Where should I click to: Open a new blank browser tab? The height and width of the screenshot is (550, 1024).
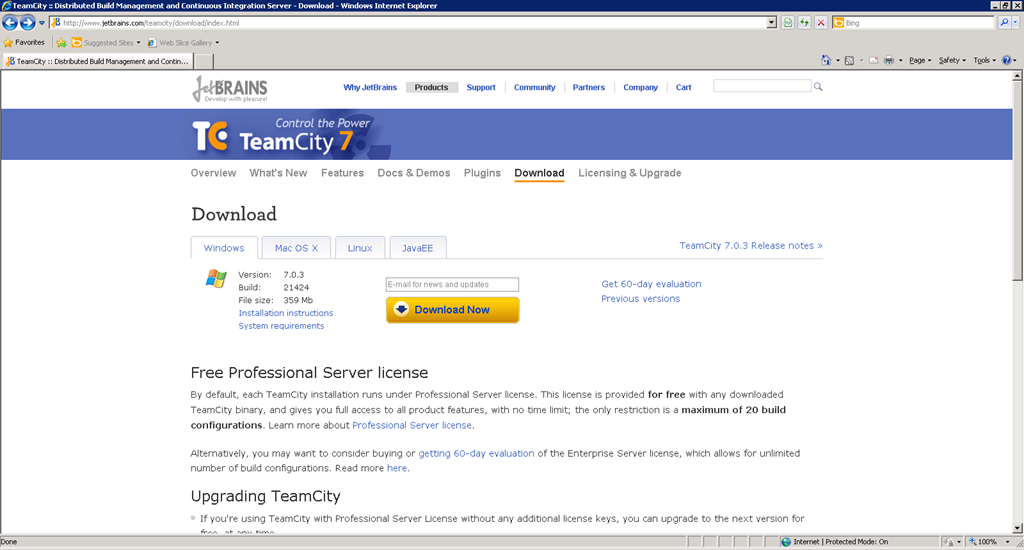click(204, 61)
